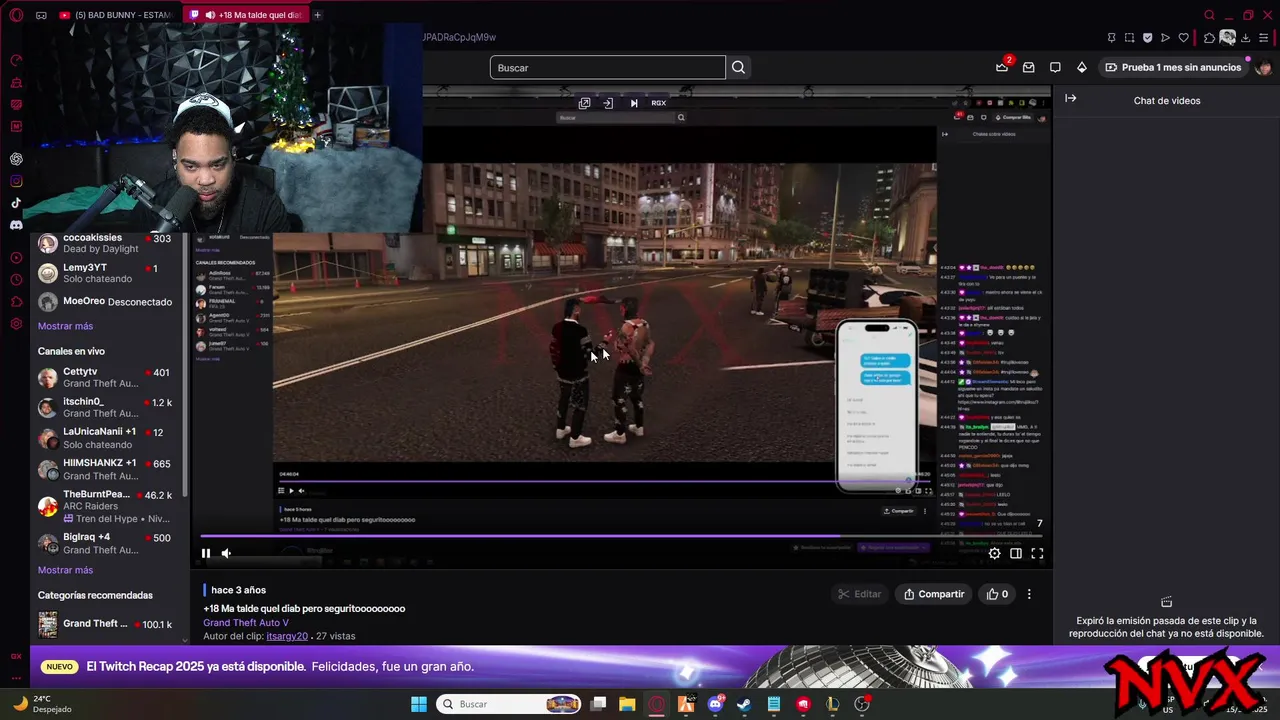The image size is (1280, 720).
Task: Click the snapshot icon in address bar
Action: pos(1129,38)
